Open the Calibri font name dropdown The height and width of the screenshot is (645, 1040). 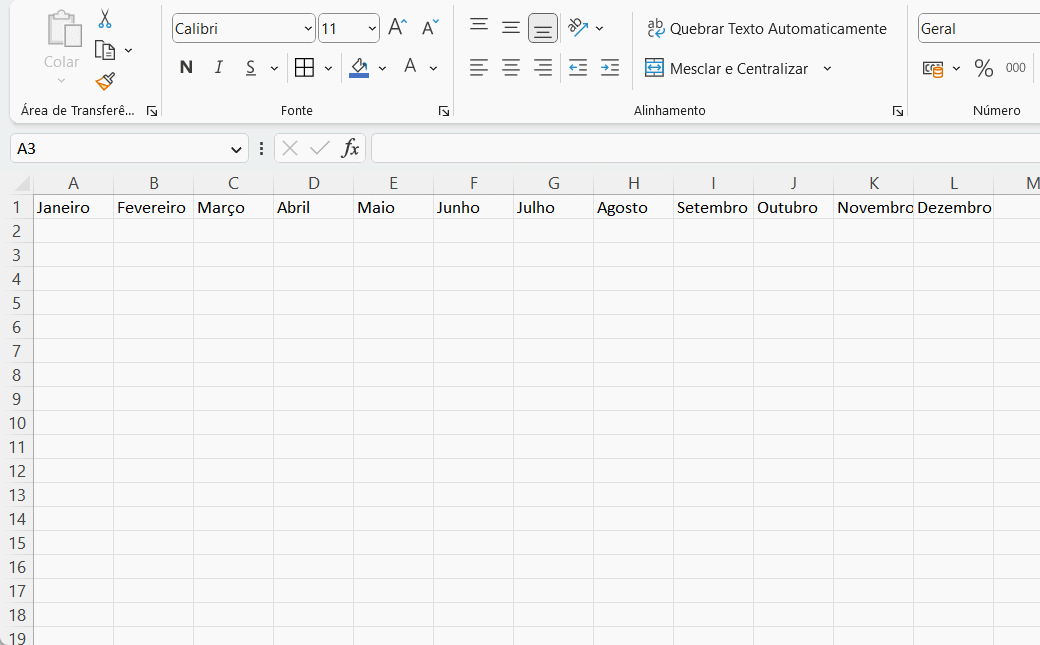coord(307,29)
